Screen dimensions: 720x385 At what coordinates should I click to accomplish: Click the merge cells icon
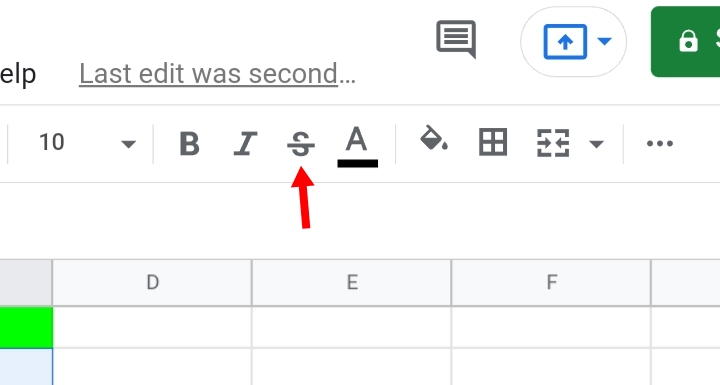tap(553, 143)
